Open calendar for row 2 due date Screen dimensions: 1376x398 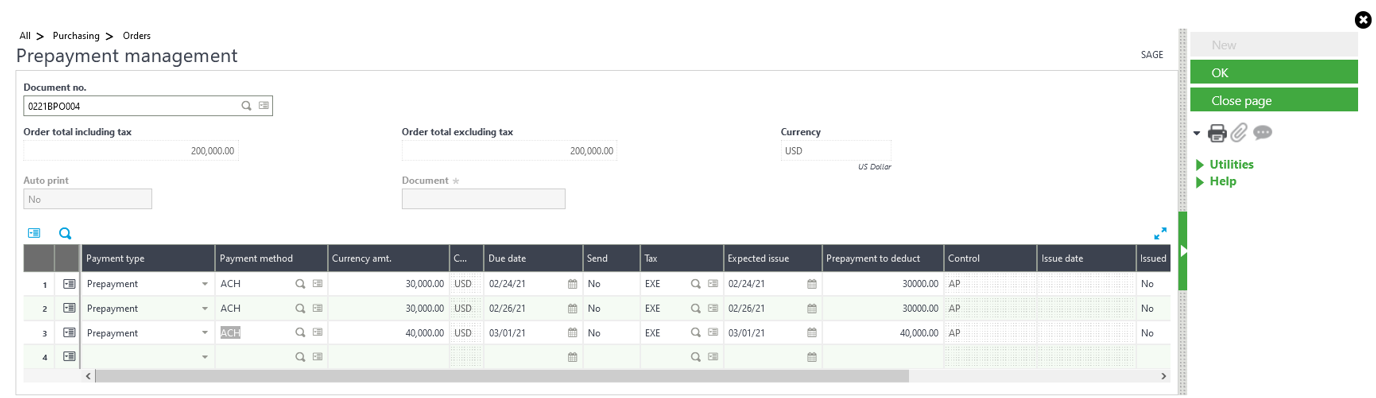(x=573, y=308)
